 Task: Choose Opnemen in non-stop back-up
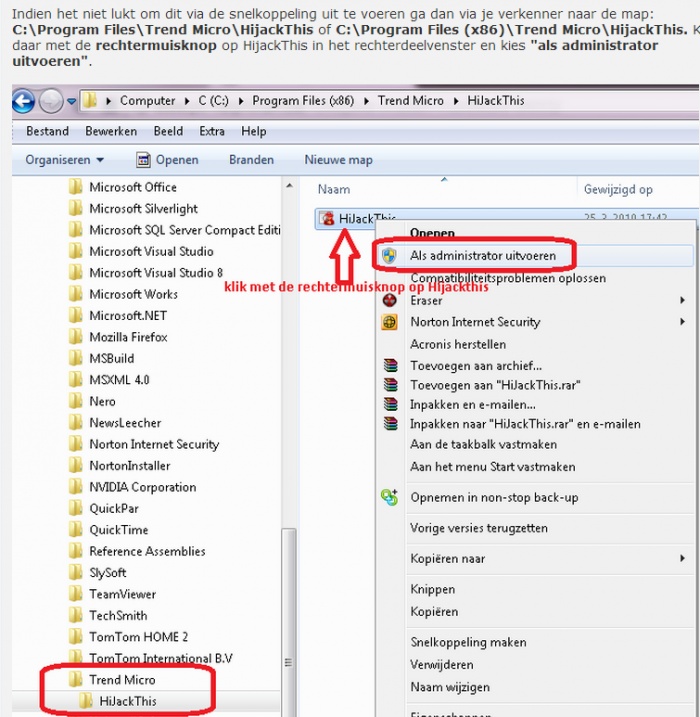[x=494, y=498]
